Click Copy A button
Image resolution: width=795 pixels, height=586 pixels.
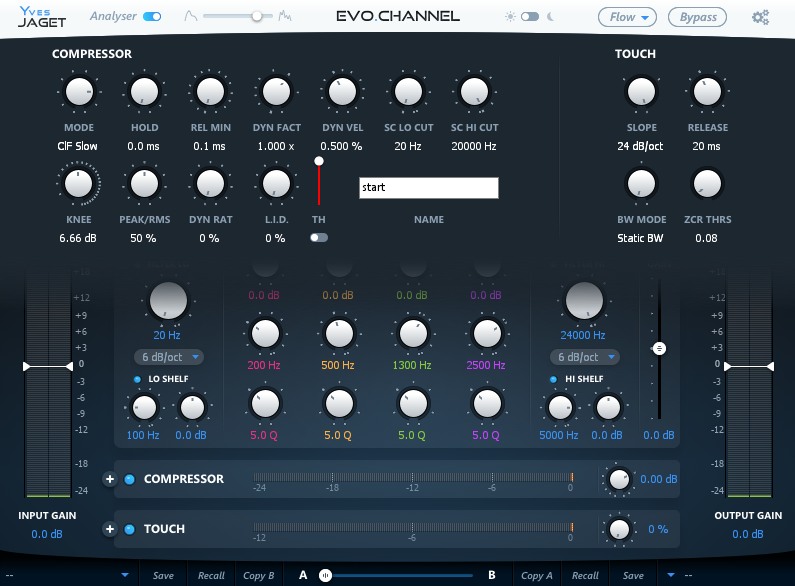click(536, 575)
